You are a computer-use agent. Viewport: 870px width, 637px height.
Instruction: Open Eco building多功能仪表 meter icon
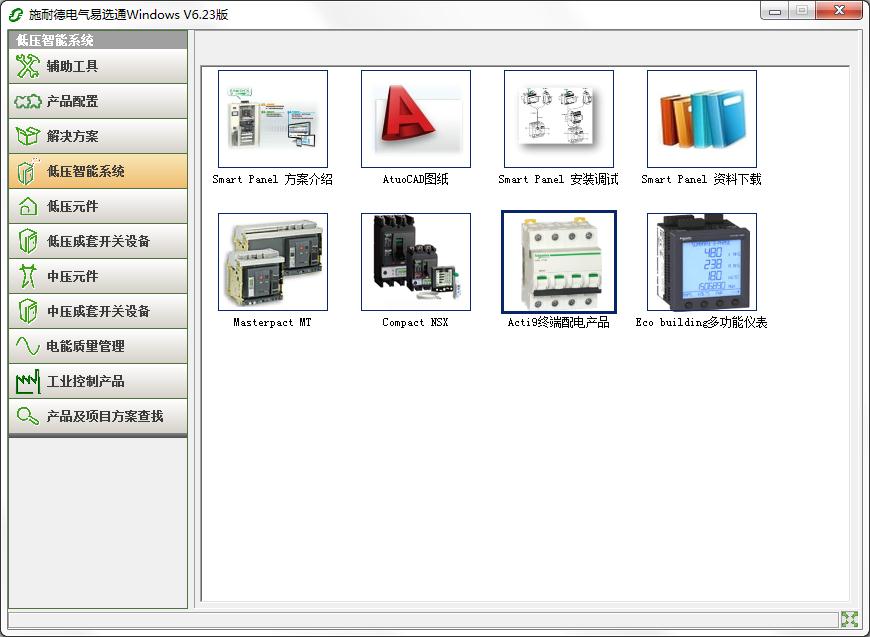pyautogui.click(x=702, y=262)
